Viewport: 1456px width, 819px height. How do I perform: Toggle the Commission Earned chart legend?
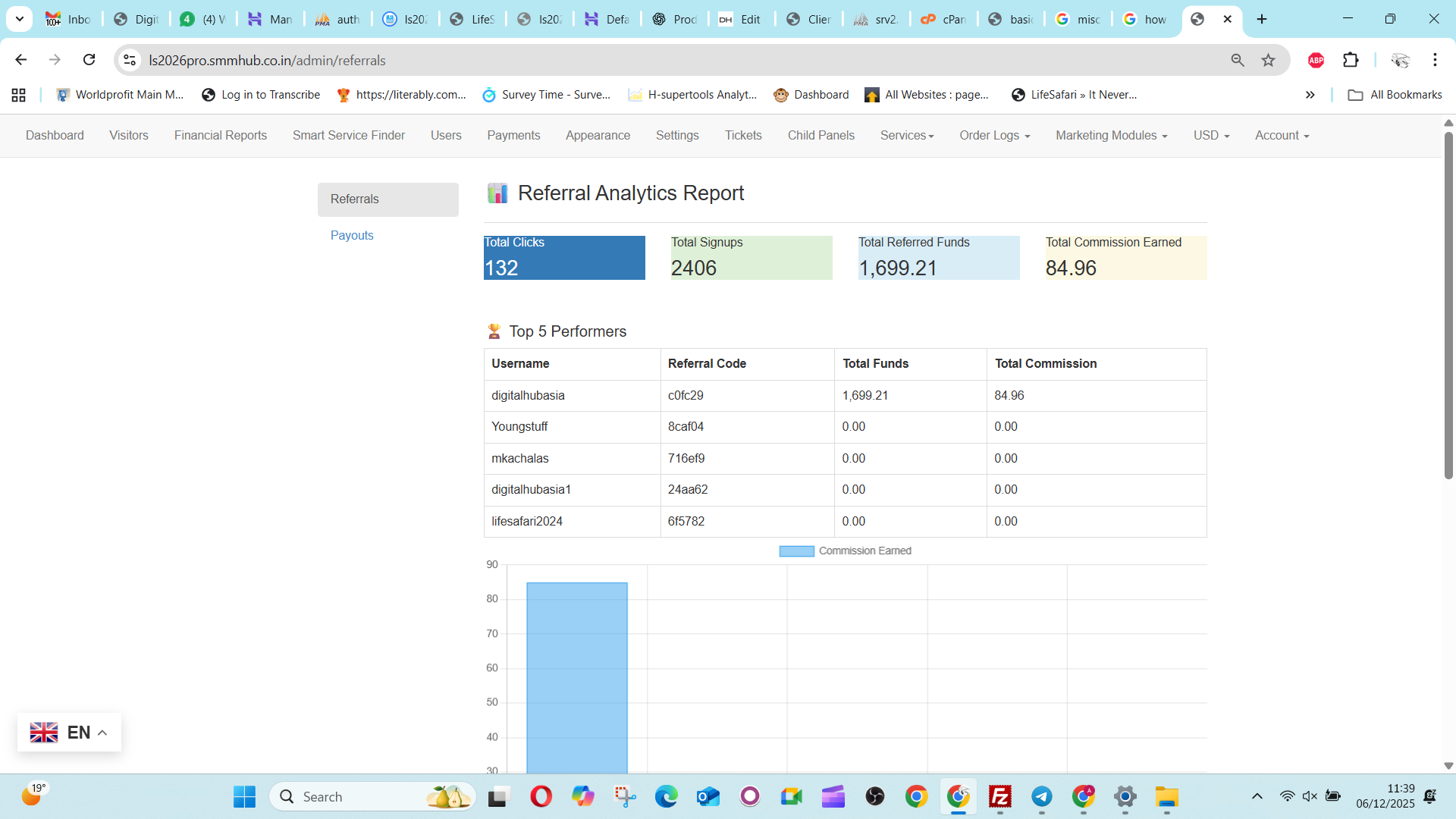(845, 551)
